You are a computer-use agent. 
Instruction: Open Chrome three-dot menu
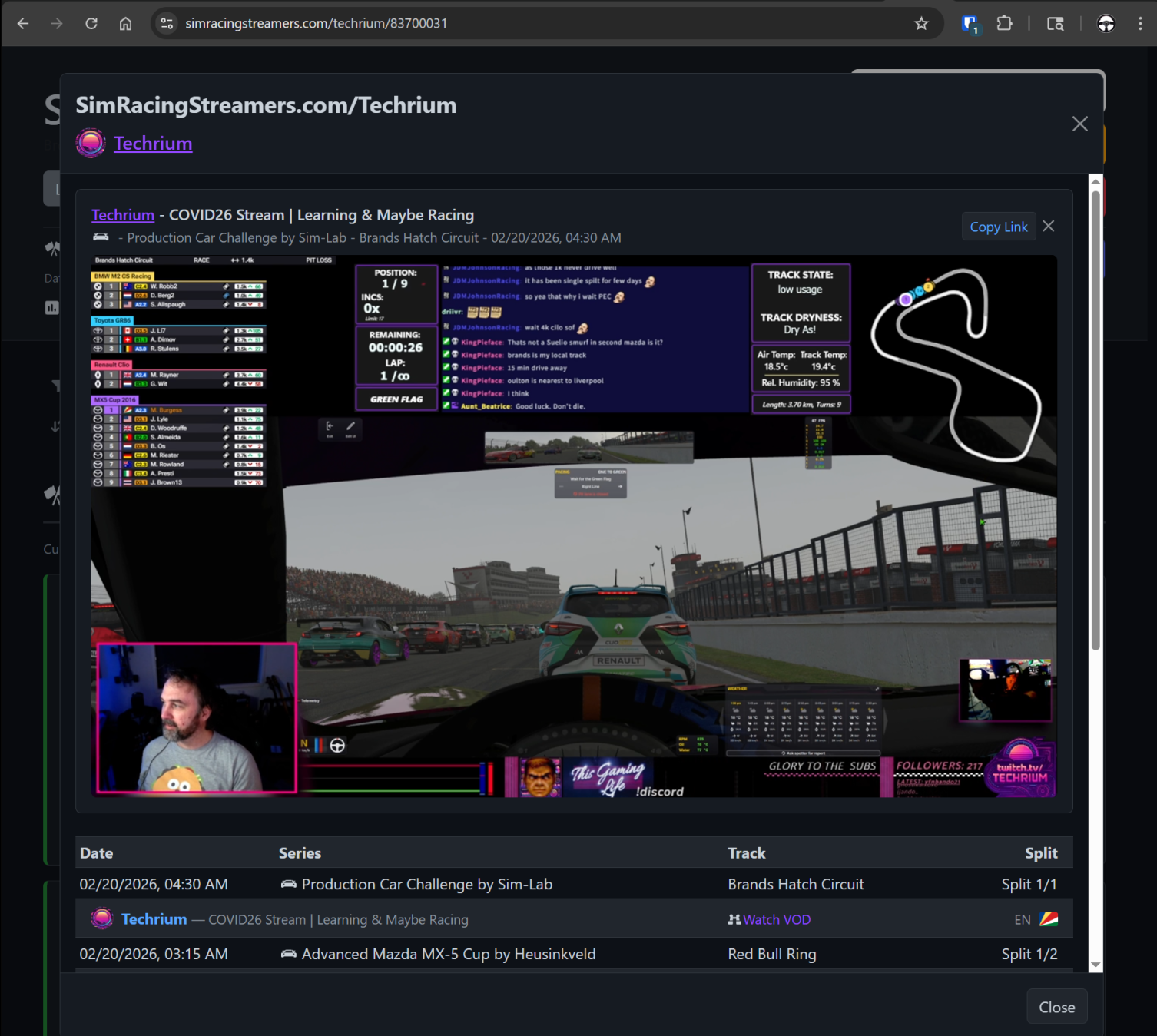point(1140,24)
